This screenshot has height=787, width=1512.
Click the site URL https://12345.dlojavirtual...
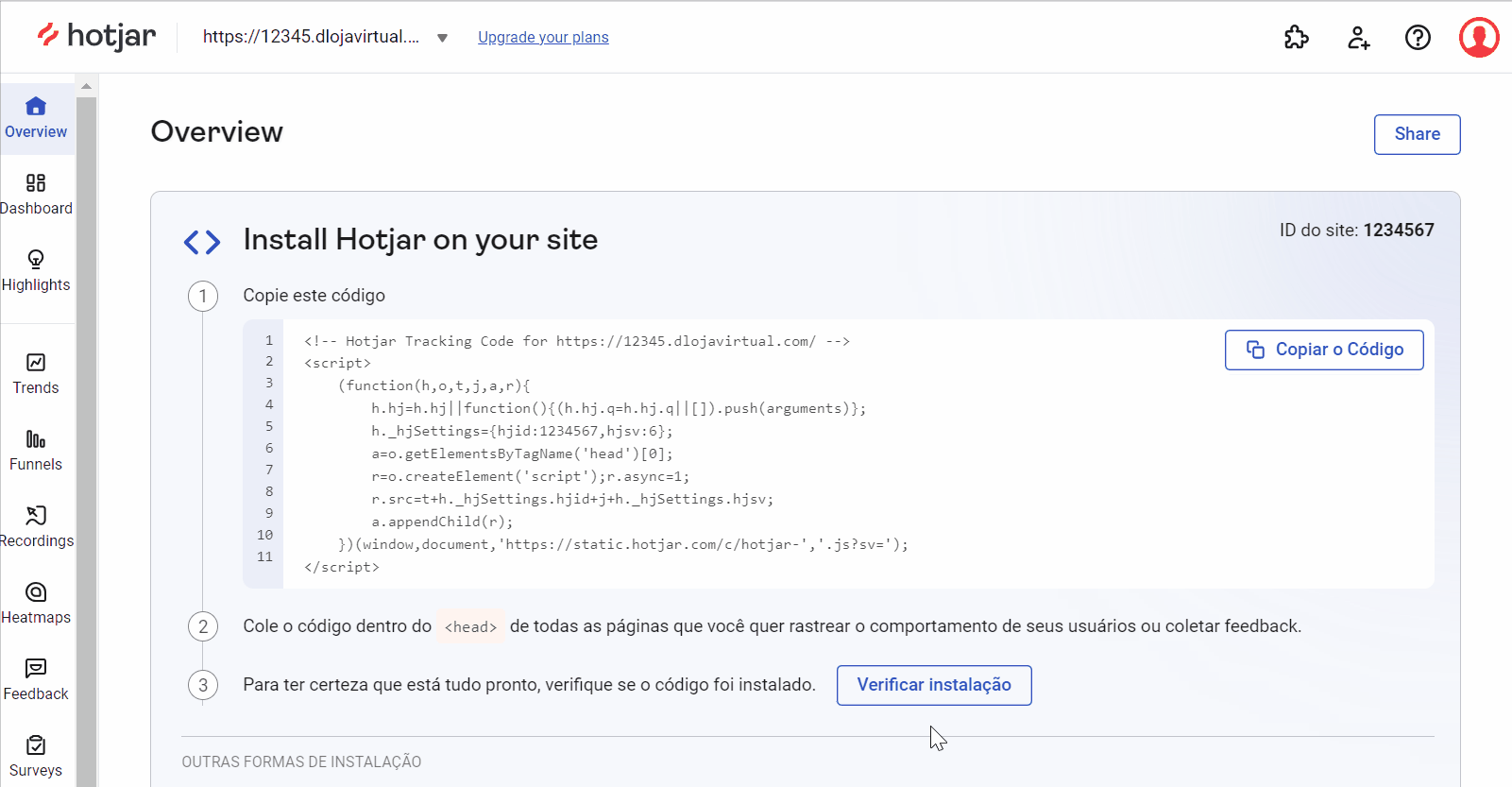(311, 37)
